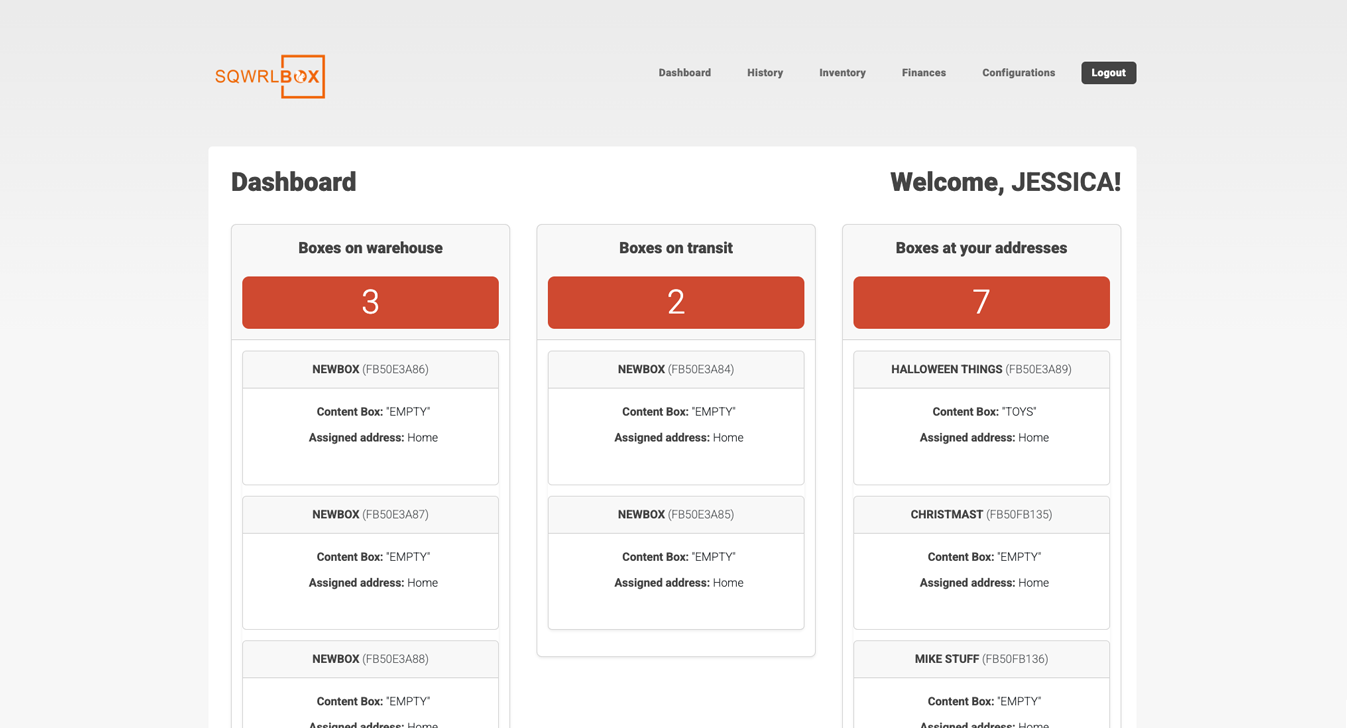Open the HALLOWEEN THINGS box
Screen dimensions: 1347x728
click(x=981, y=370)
